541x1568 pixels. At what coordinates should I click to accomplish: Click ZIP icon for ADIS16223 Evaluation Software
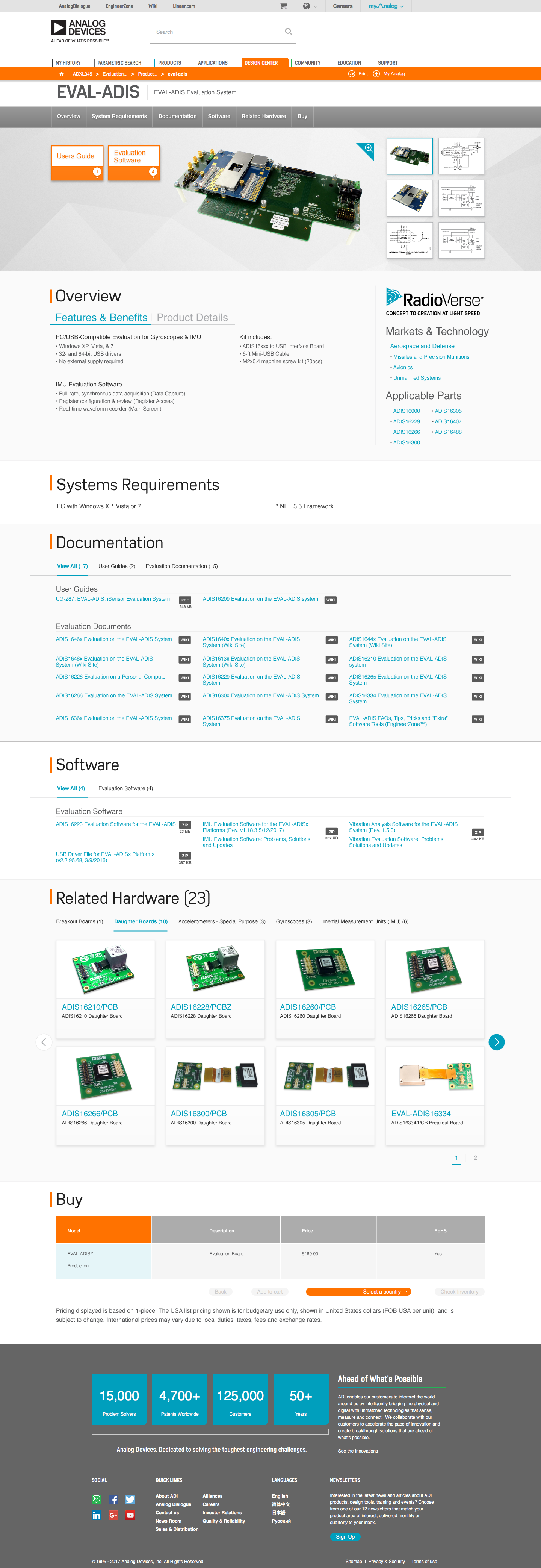pyautogui.click(x=185, y=826)
